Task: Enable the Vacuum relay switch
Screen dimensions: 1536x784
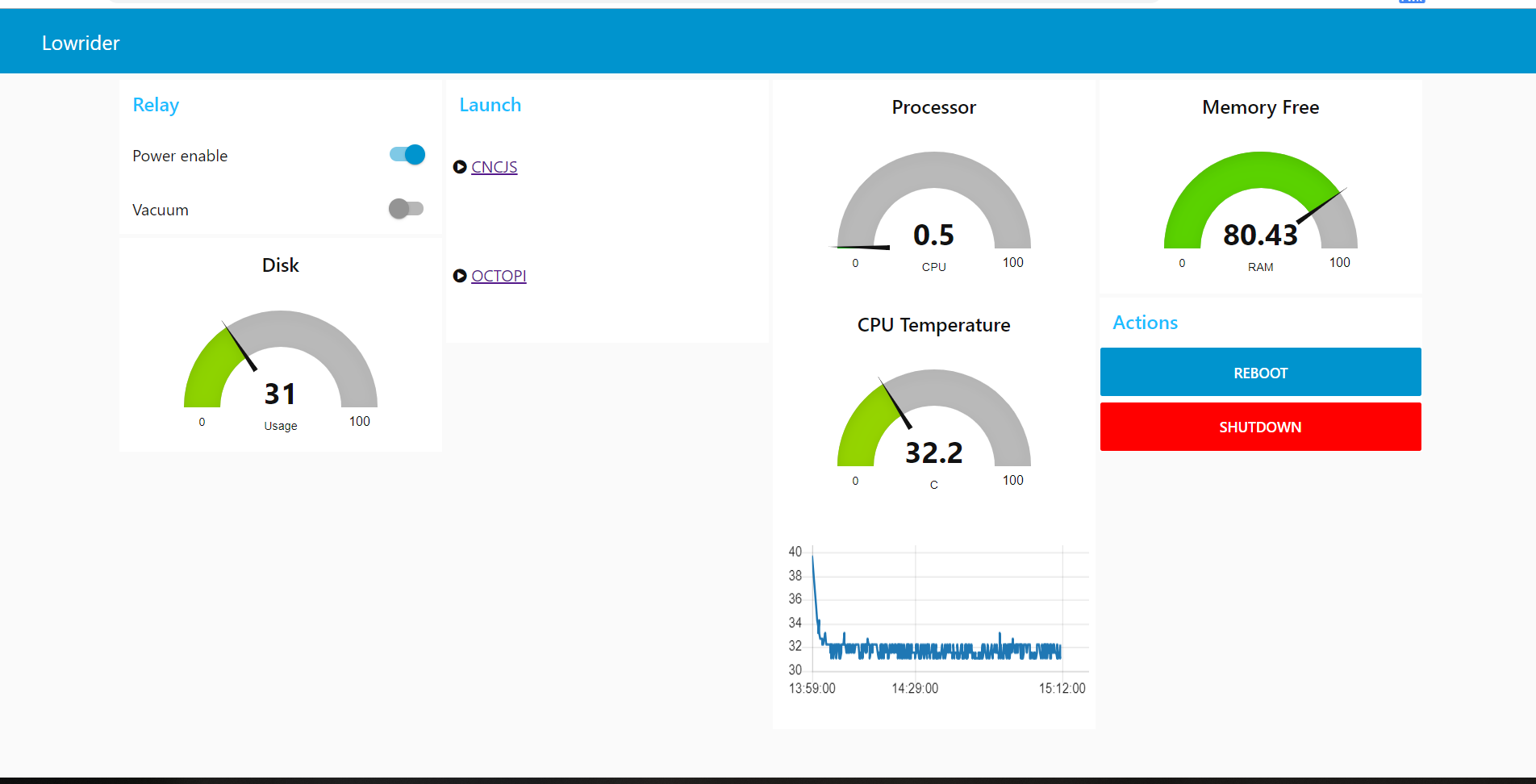Action: [x=406, y=209]
